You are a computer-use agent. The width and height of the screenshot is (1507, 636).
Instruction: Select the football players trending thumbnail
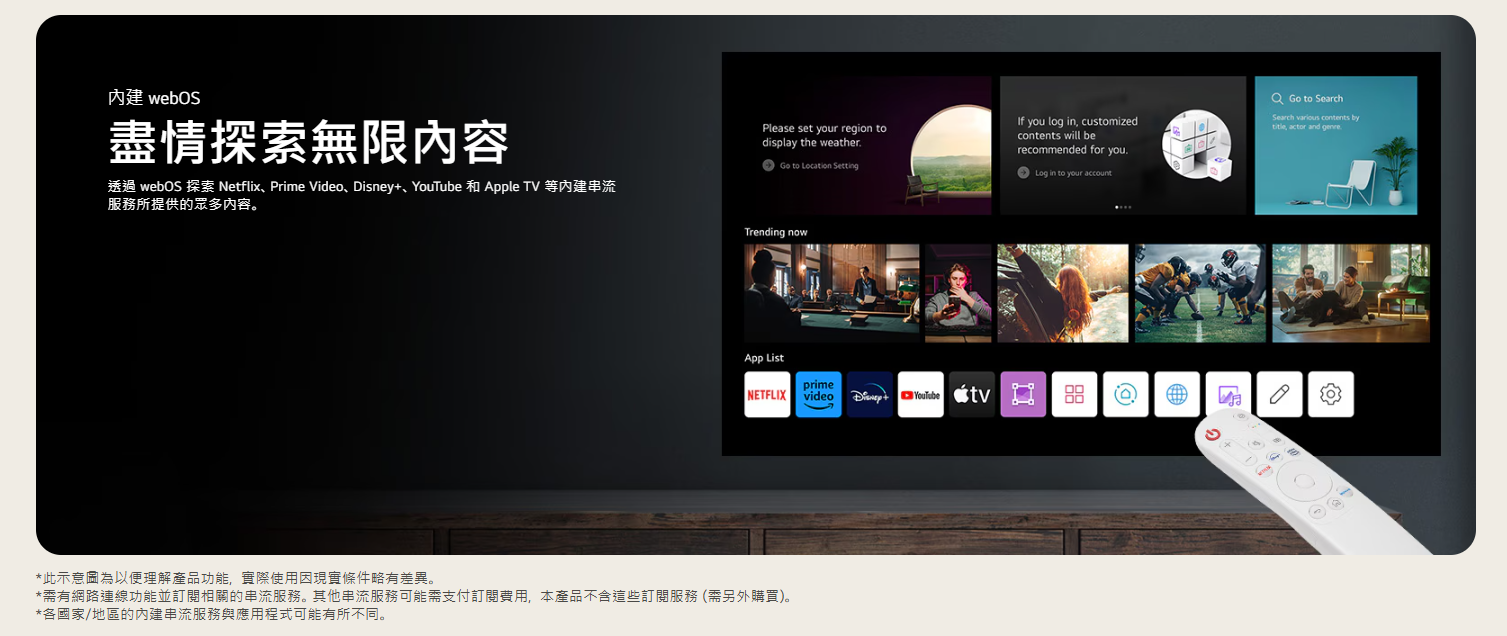coord(1199,293)
